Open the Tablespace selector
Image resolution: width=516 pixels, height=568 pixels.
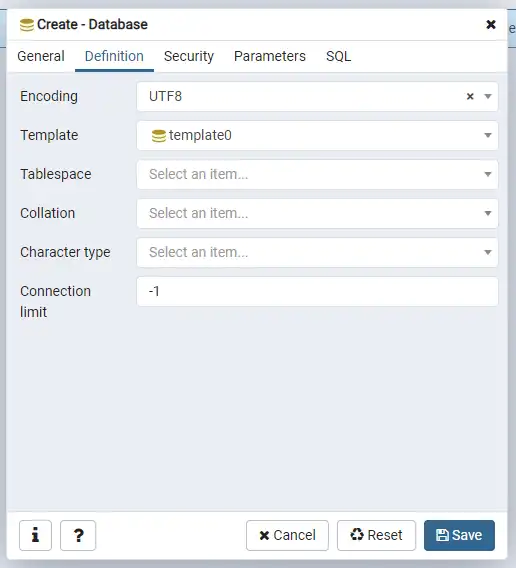pyautogui.click(x=317, y=174)
